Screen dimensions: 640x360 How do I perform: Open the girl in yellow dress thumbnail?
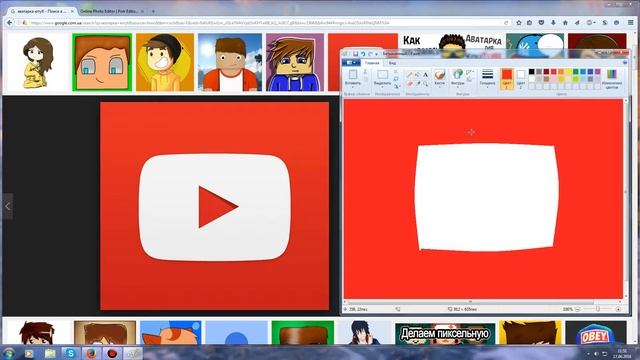38,62
